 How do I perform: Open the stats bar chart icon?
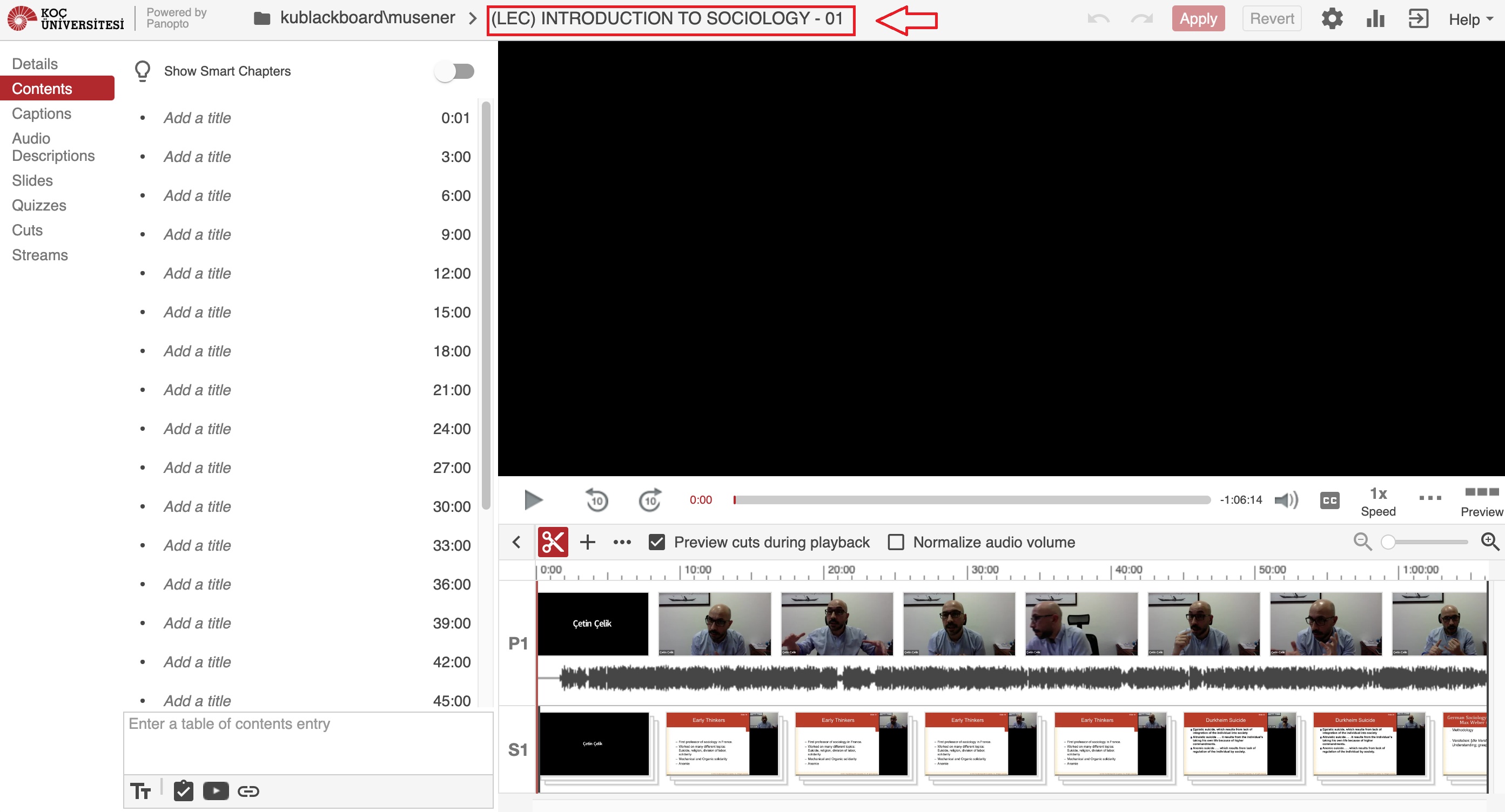[x=1375, y=19]
